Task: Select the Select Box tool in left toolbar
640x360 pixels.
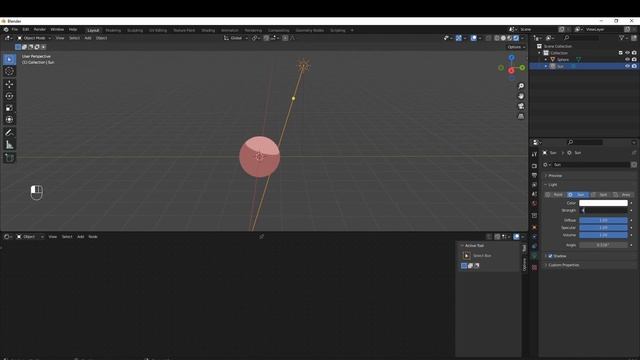Action: pyautogui.click(x=9, y=60)
